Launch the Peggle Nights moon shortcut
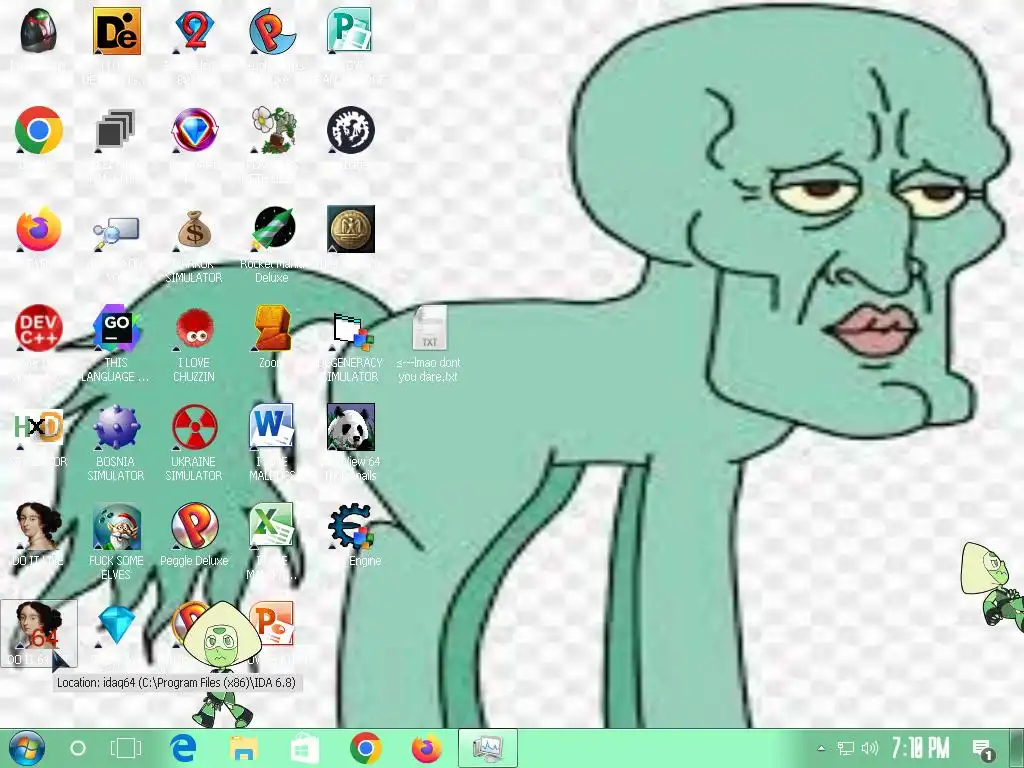The height and width of the screenshot is (768, 1024). point(272,31)
